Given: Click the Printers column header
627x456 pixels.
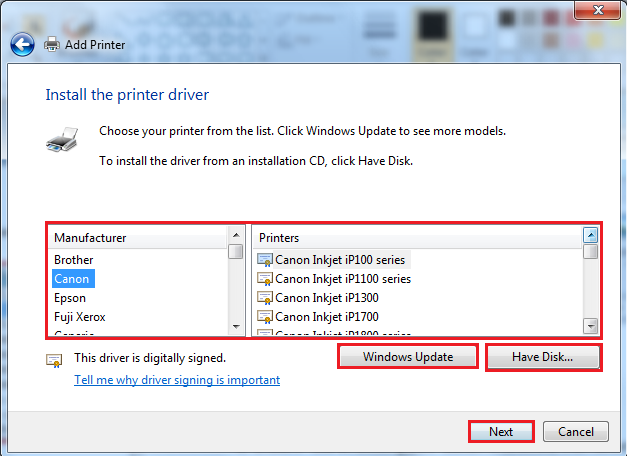Looking at the screenshot, I should coord(417,238).
